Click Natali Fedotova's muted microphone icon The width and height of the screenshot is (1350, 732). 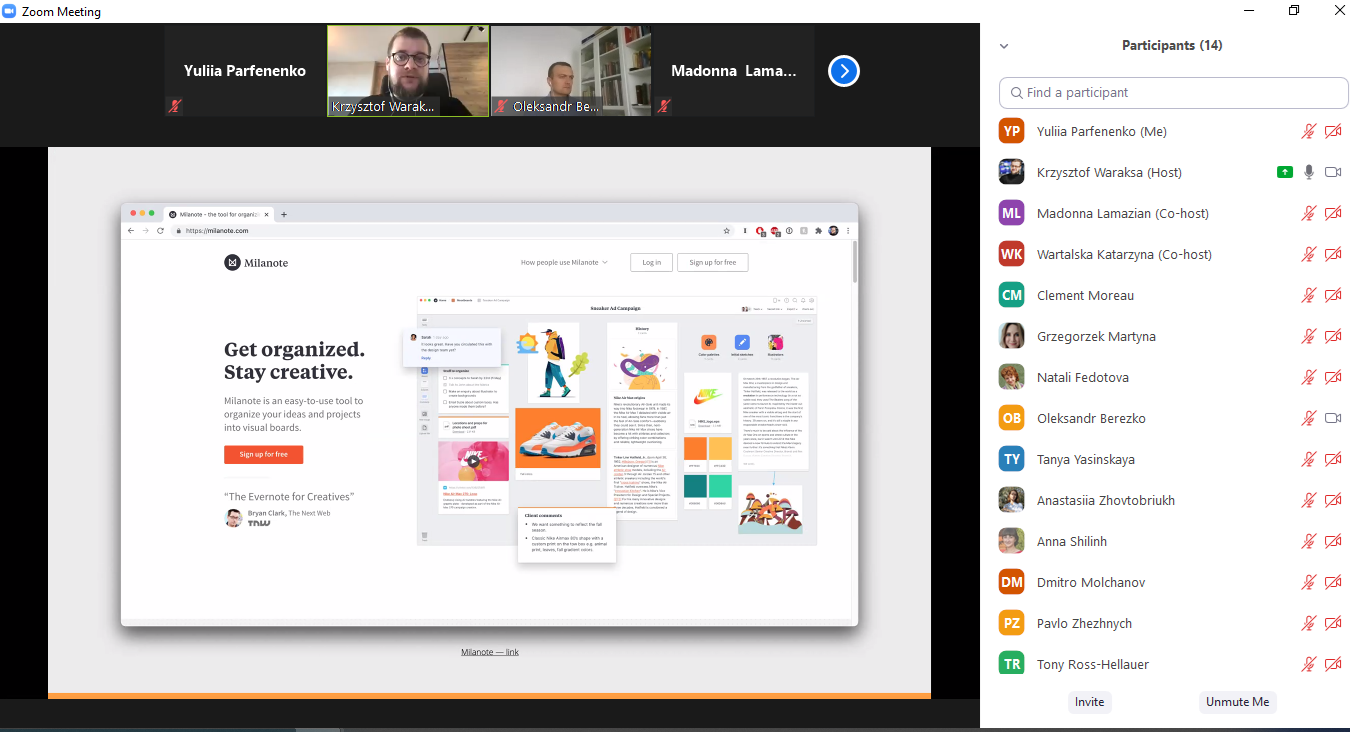1308,377
